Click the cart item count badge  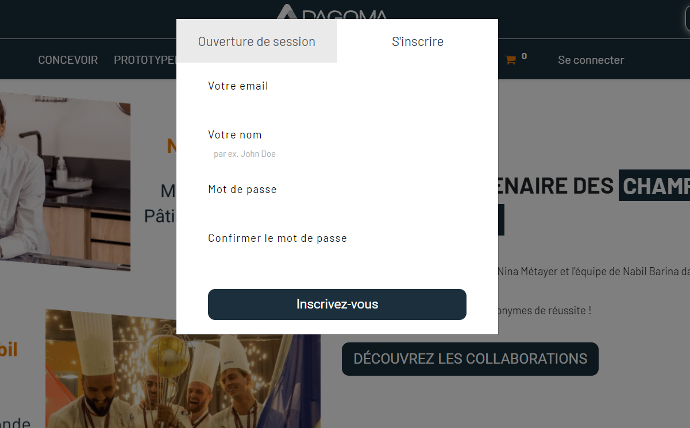pyautogui.click(x=524, y=56)
